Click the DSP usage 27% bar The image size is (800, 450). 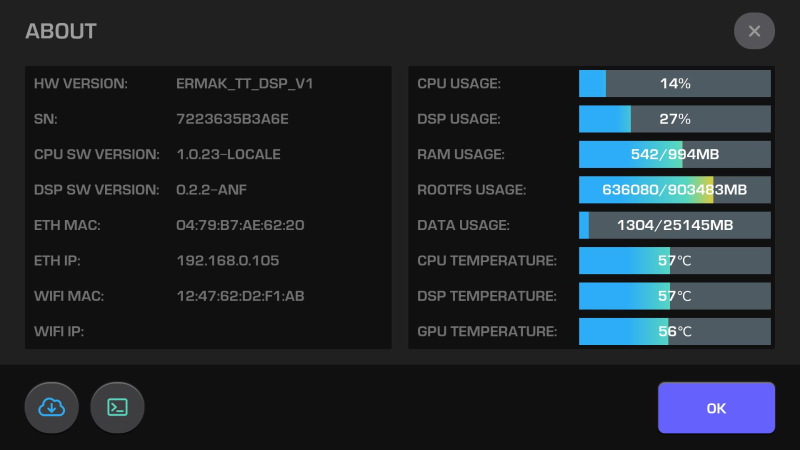[675, 119]
